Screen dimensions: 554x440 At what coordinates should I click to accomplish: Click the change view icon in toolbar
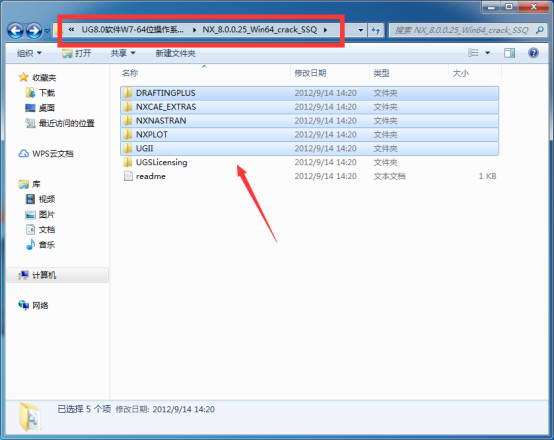tap(473, 53)
